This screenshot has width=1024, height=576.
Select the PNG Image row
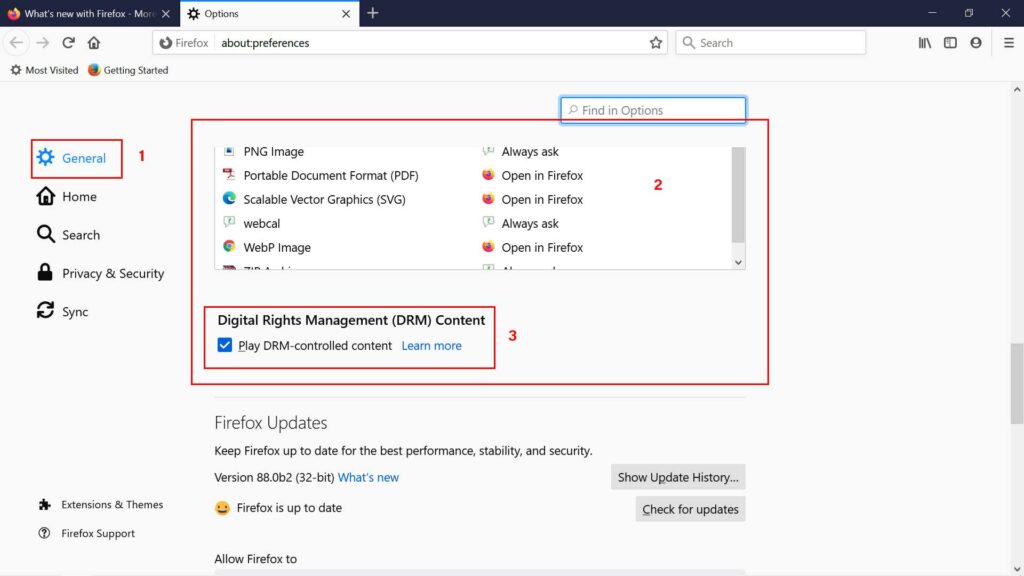(x=473, y=152)
